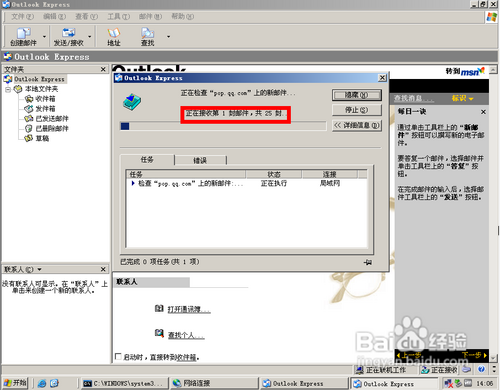500x390 pixels.
Task: Toggle 启动时直接转到收件箱 checkbox
Action: [118, 356]
